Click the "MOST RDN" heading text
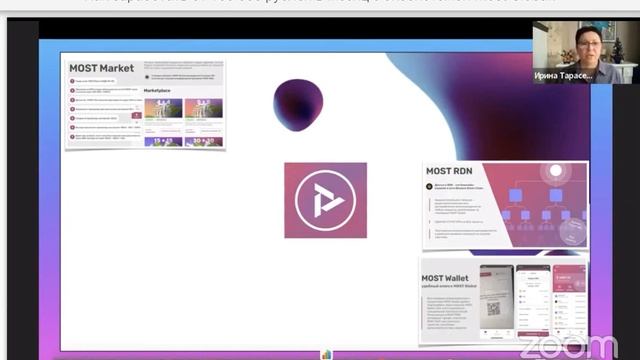The width and height of the screenshot is (640, 360). (449, 171)
